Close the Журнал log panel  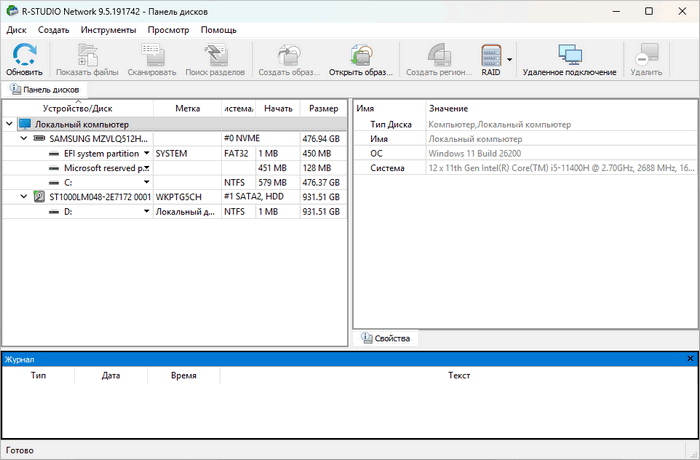[x=690, y=358]
